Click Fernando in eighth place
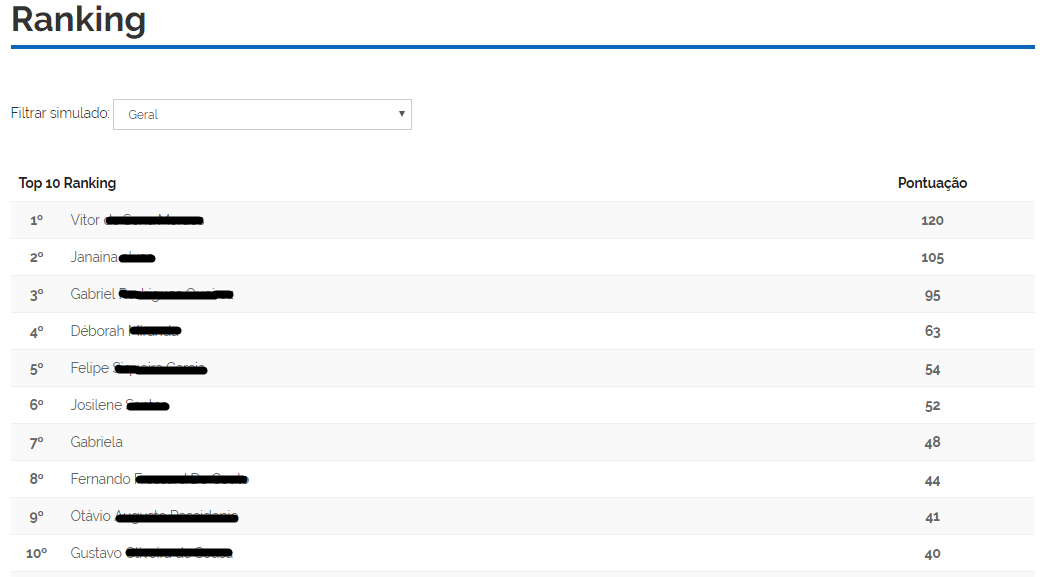Screen dimensions: 1052x577 [x=100, y=479]
